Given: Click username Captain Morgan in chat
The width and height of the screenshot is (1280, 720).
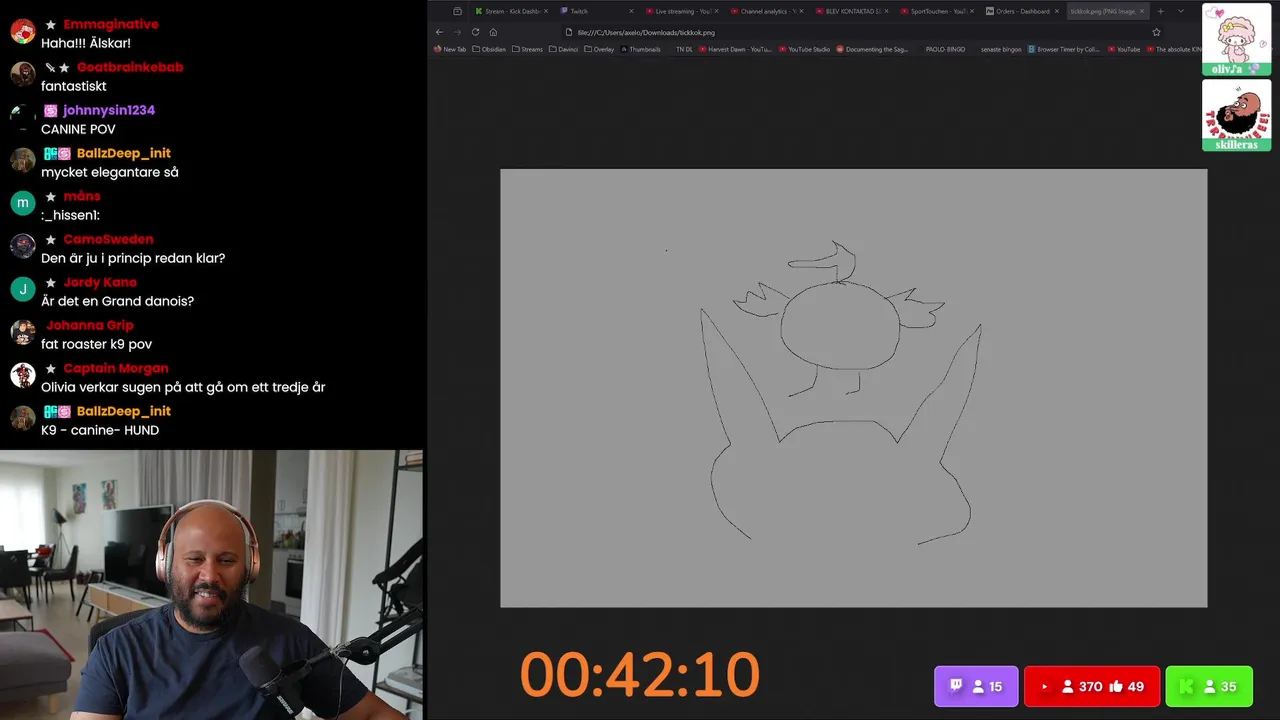Looking at the screenshot, I should click(x=116, y=368).
